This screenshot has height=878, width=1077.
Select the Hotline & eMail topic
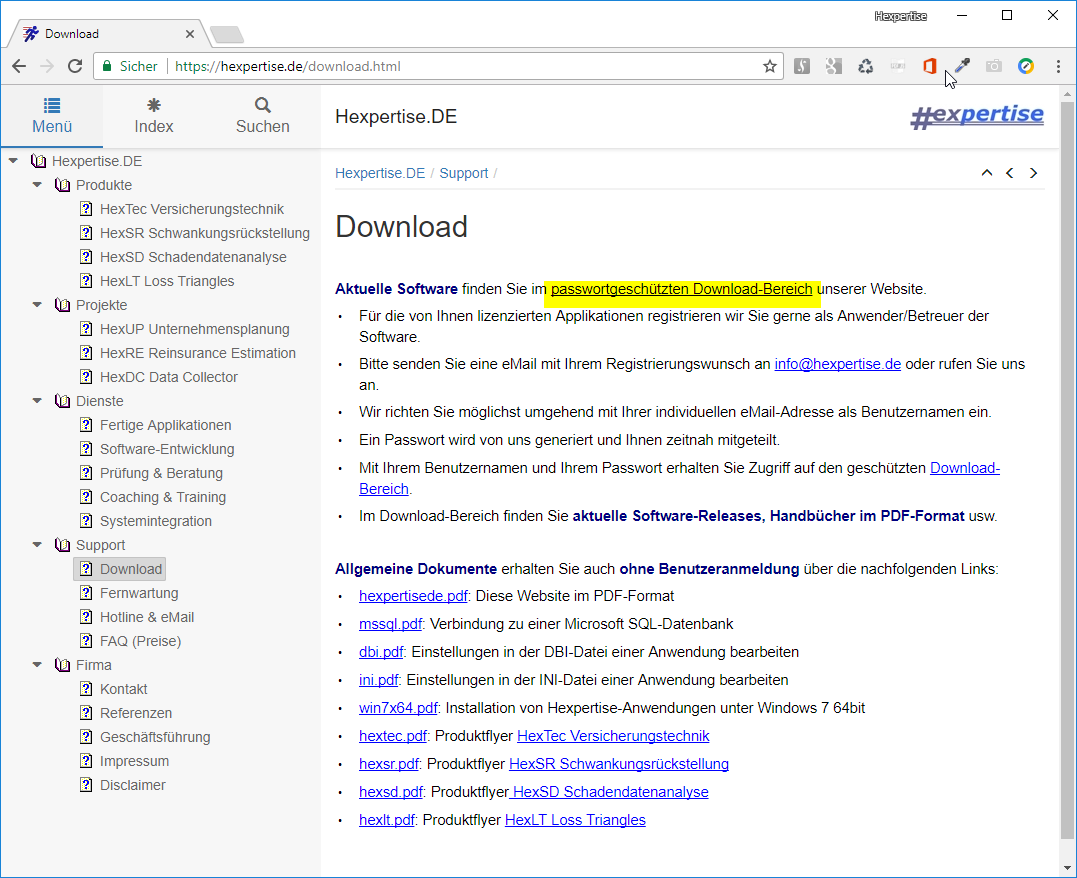pyautogui.click(x=147, y=617)
